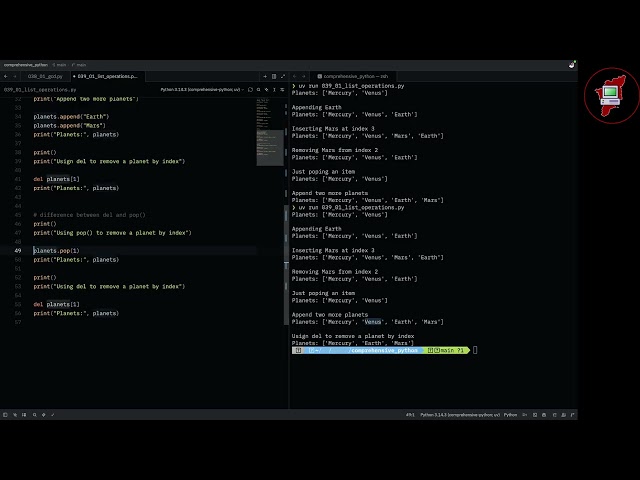Click the code actions sparkle icon in editor toolbar
This screenshot has height=480, width=640.
coord(267,89)
